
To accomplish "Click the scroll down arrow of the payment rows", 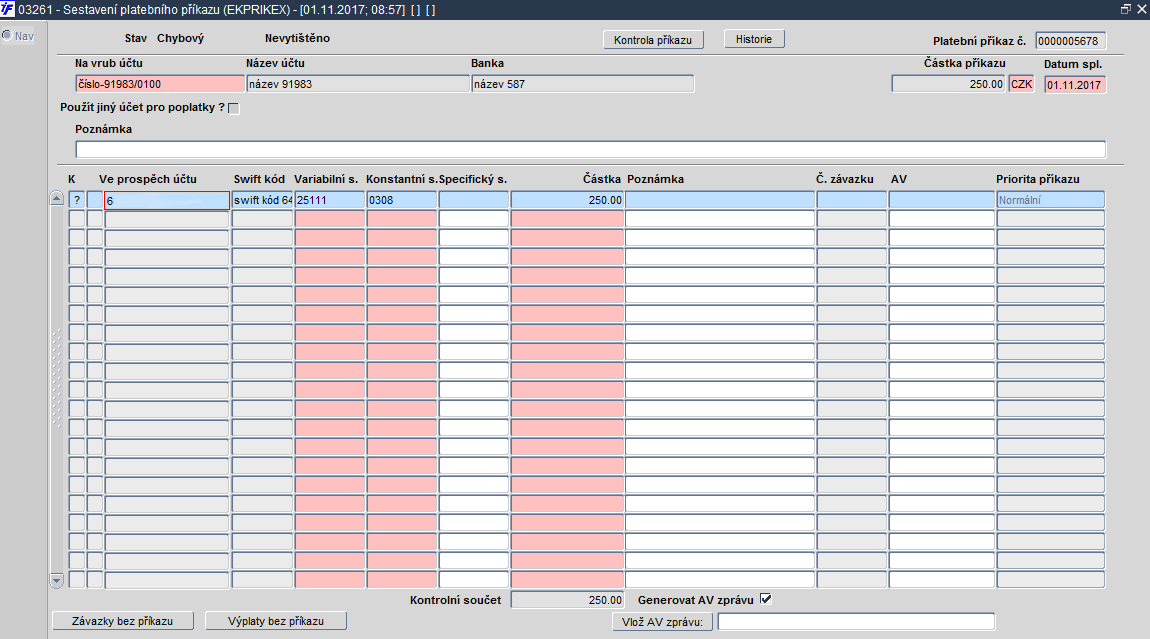I will click(x=56, y=580).
